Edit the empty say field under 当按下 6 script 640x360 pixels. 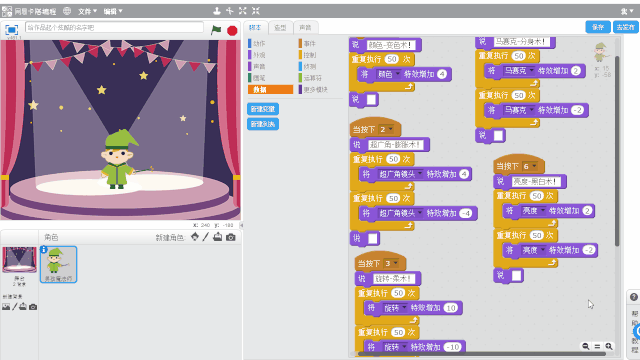pyautogui.click(x=517, y=276)
